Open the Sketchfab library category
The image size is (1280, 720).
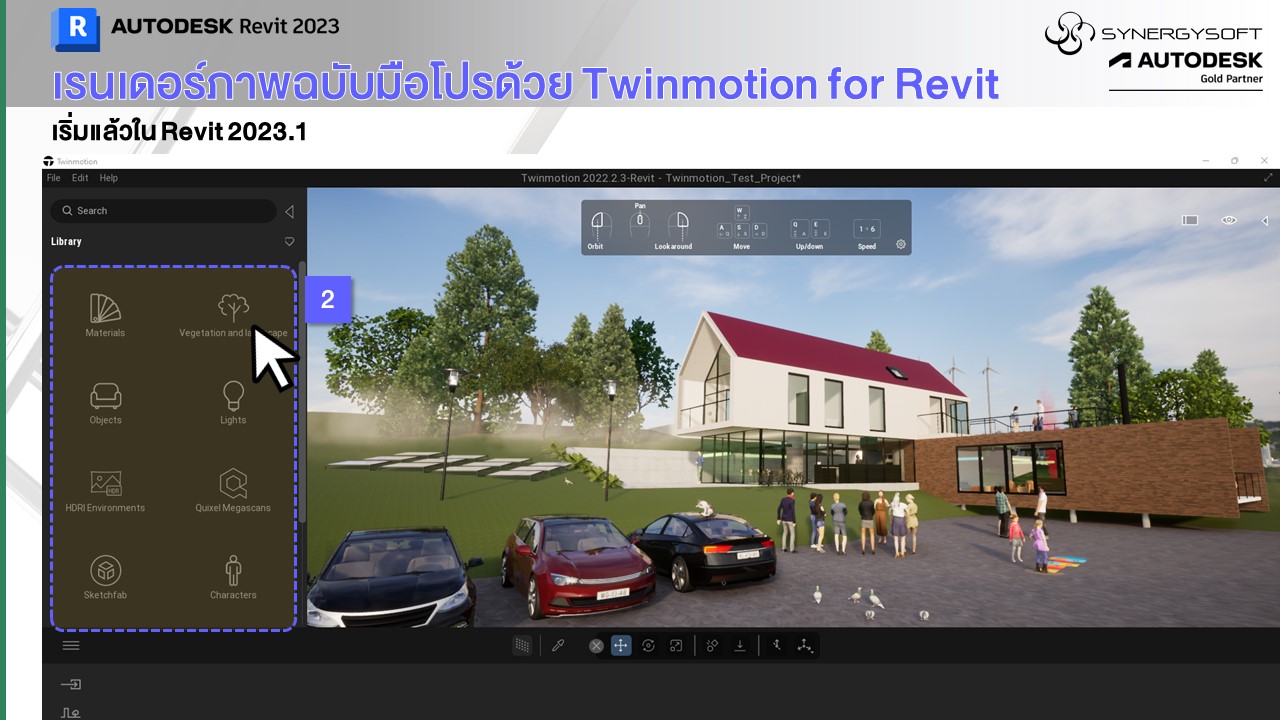coord(105,577)
